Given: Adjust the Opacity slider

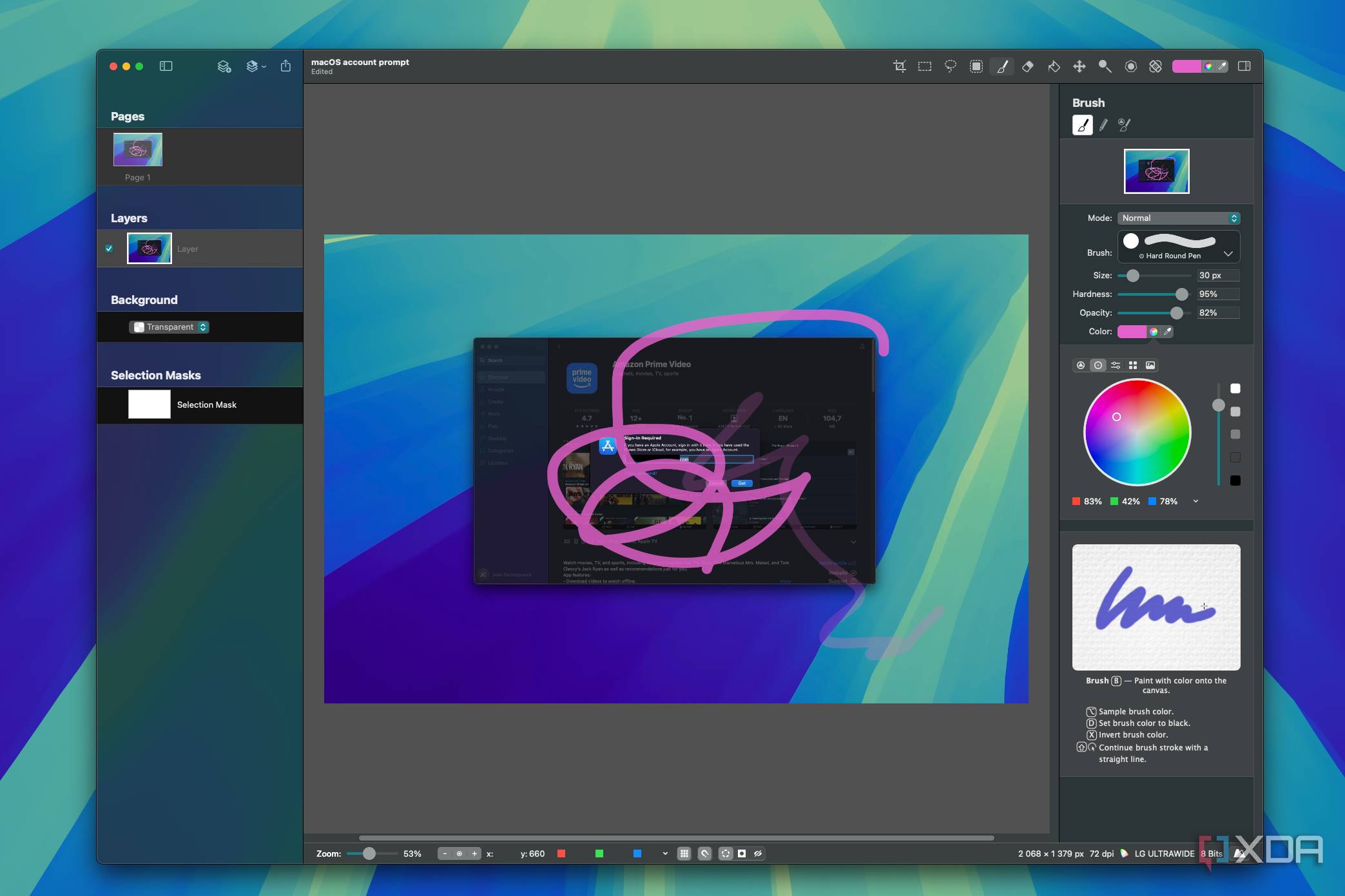Looking at the screenshot, I should pos(1177,313).
